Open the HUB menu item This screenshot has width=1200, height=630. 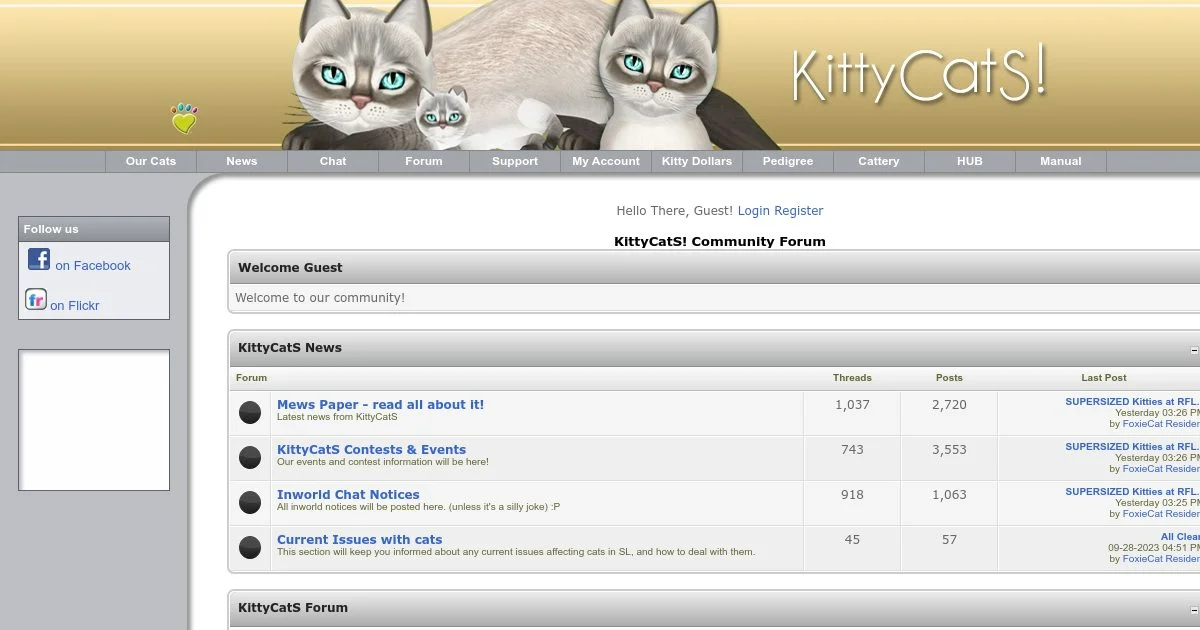(x=970, y=161)
